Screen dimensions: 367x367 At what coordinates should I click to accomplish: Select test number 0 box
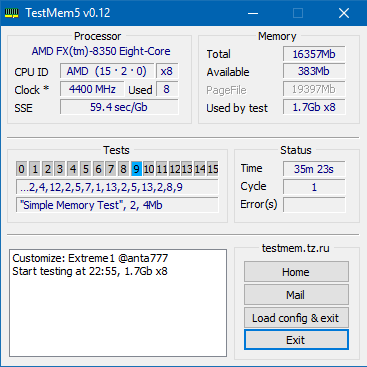21,169
